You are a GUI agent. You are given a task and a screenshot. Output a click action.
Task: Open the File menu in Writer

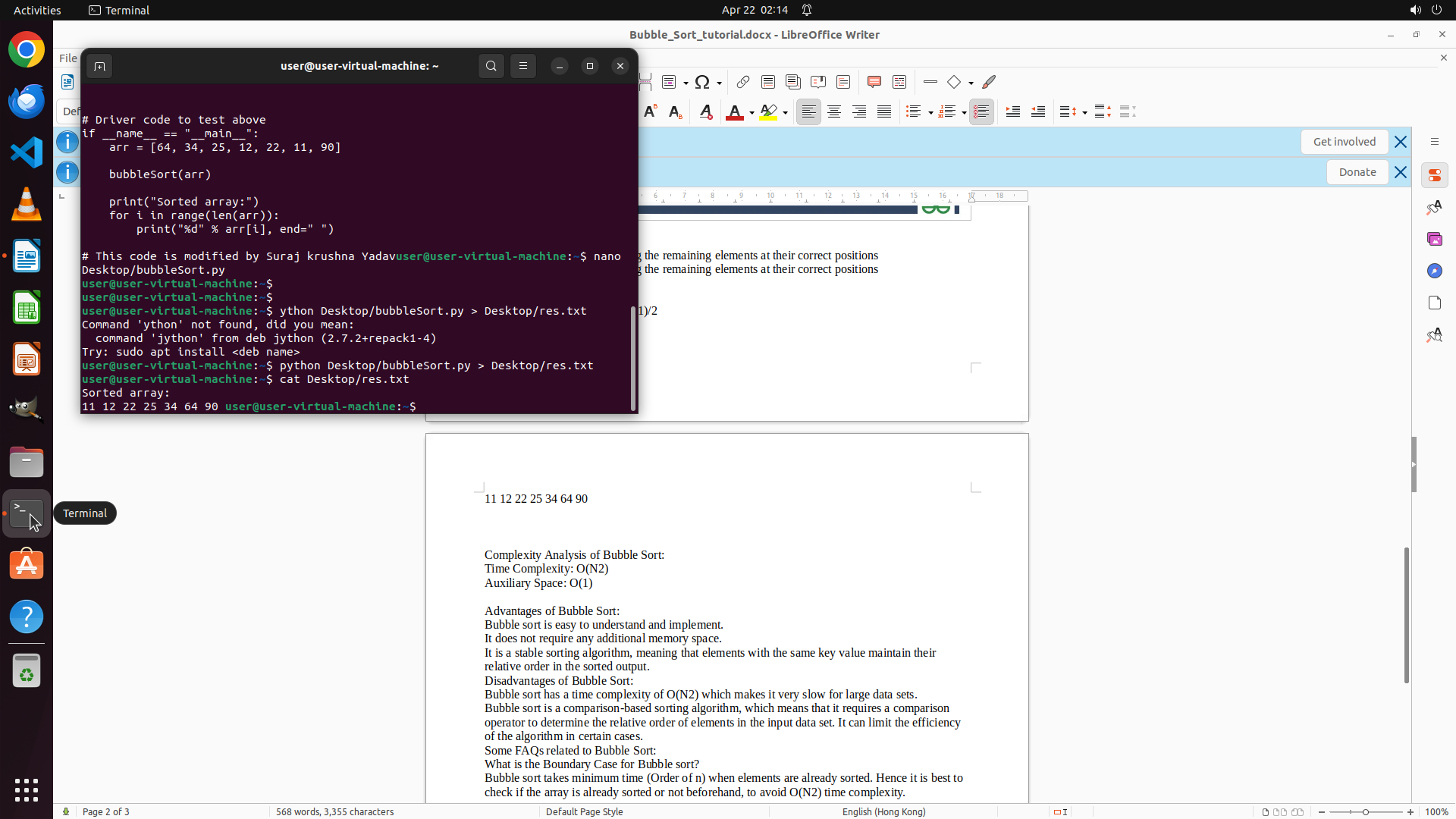(x=67, y=58)
